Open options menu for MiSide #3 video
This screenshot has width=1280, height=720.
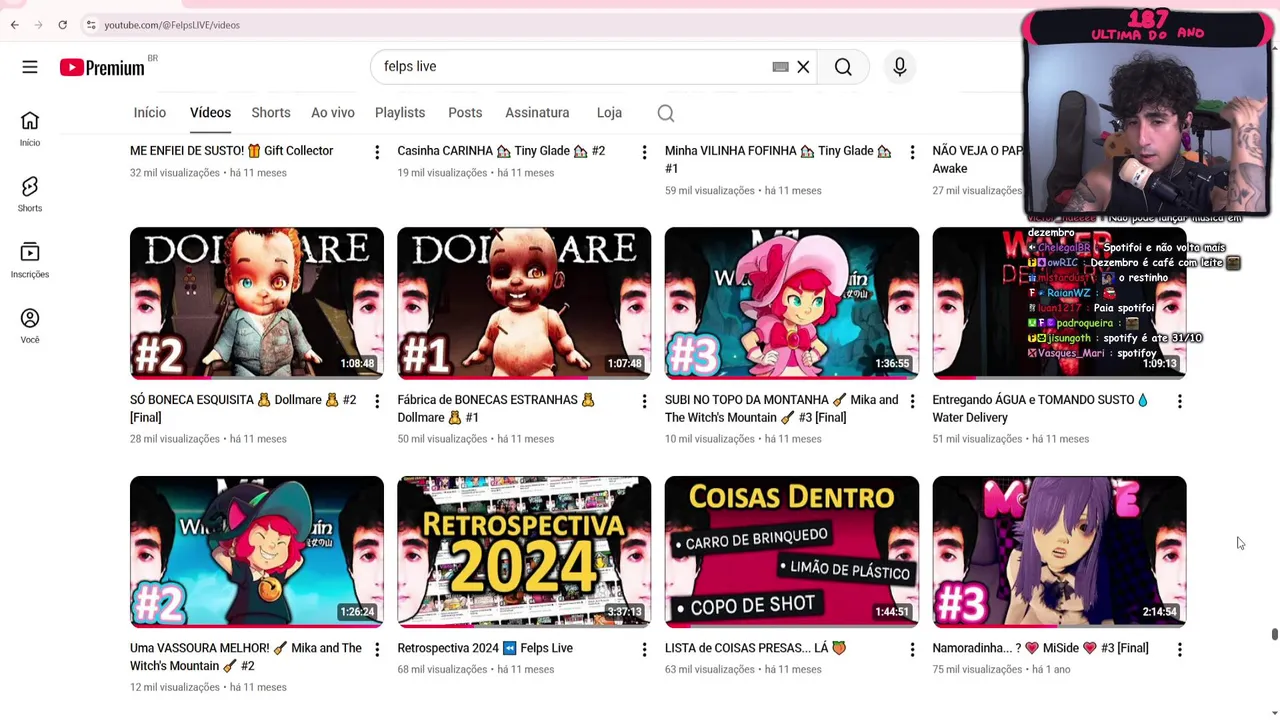(x=1179, y=650)
